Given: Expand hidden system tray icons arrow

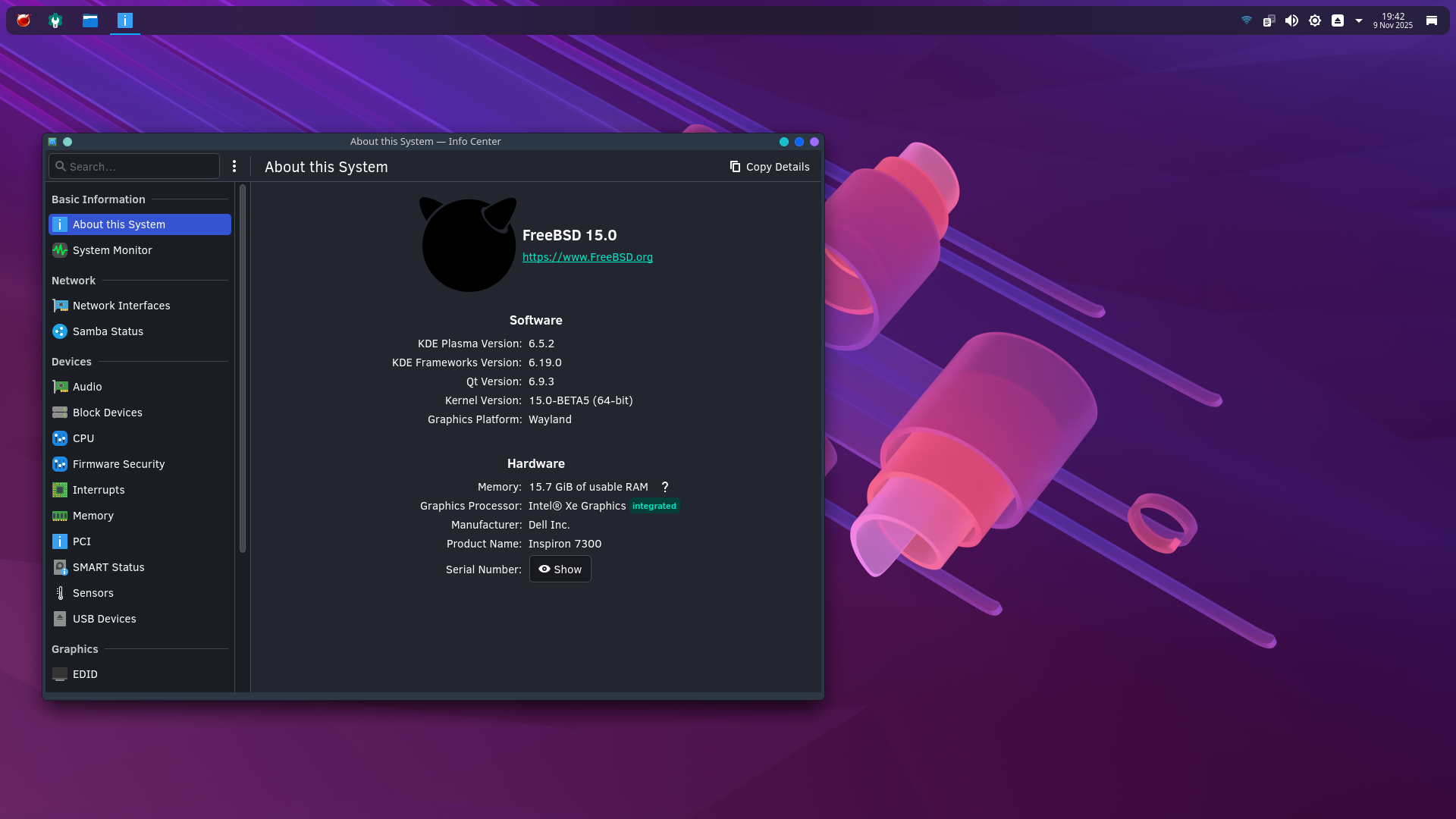Looking at the screenshot, I should tap(1359, 20).
